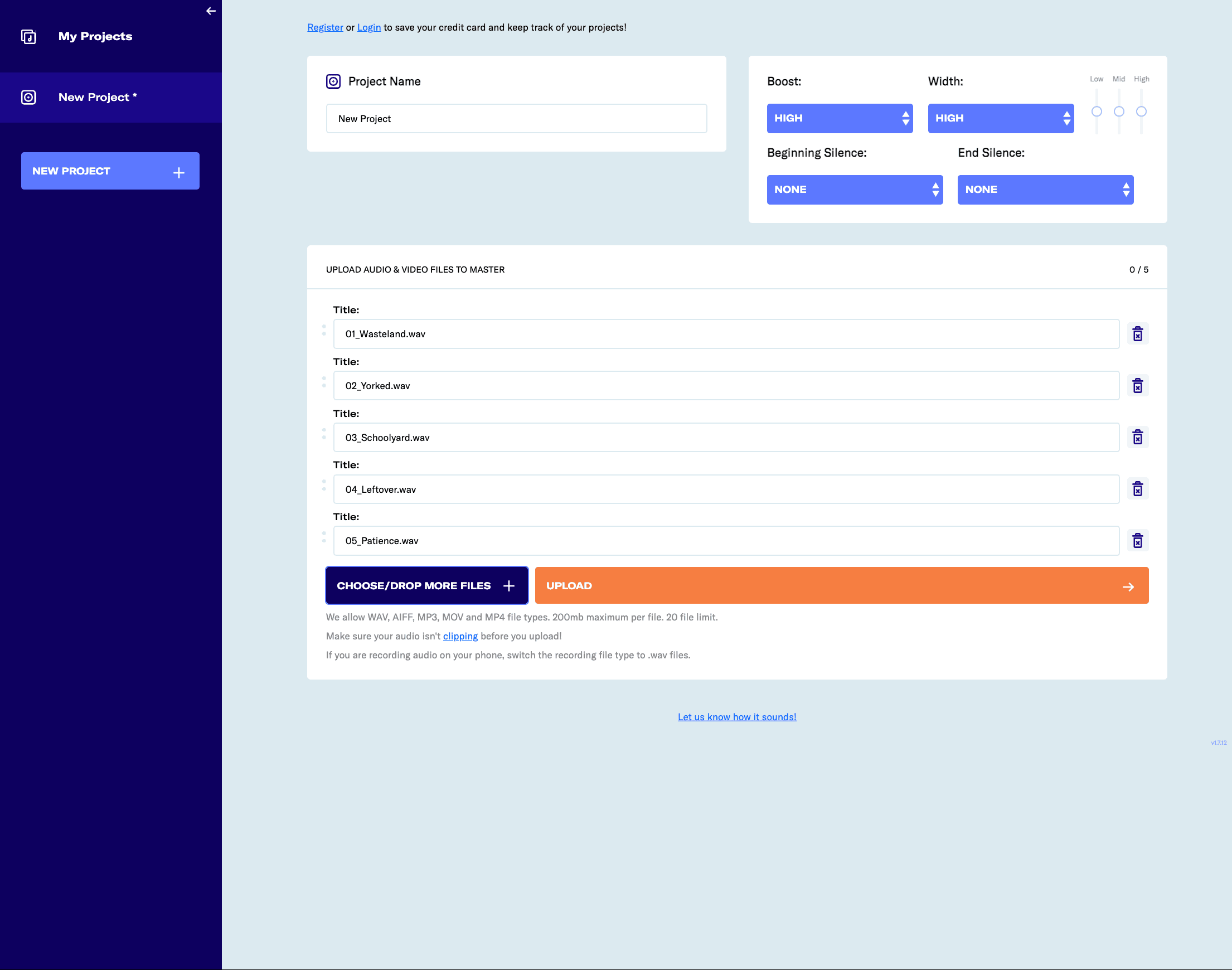Edit the 05_Patience.wav title field

pos(726,541)
